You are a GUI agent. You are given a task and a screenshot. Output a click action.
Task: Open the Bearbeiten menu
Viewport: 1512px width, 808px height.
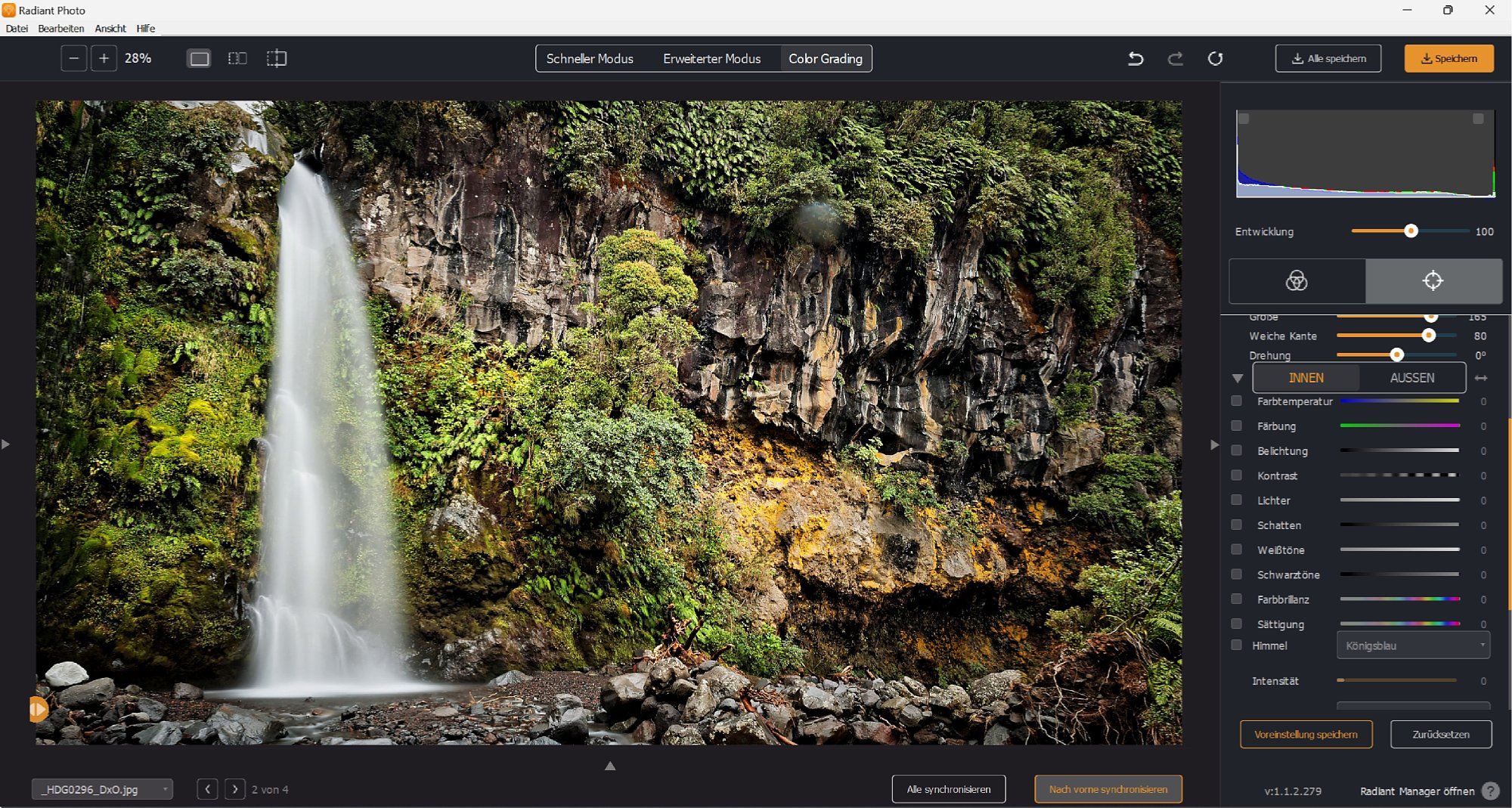(61, 28)
